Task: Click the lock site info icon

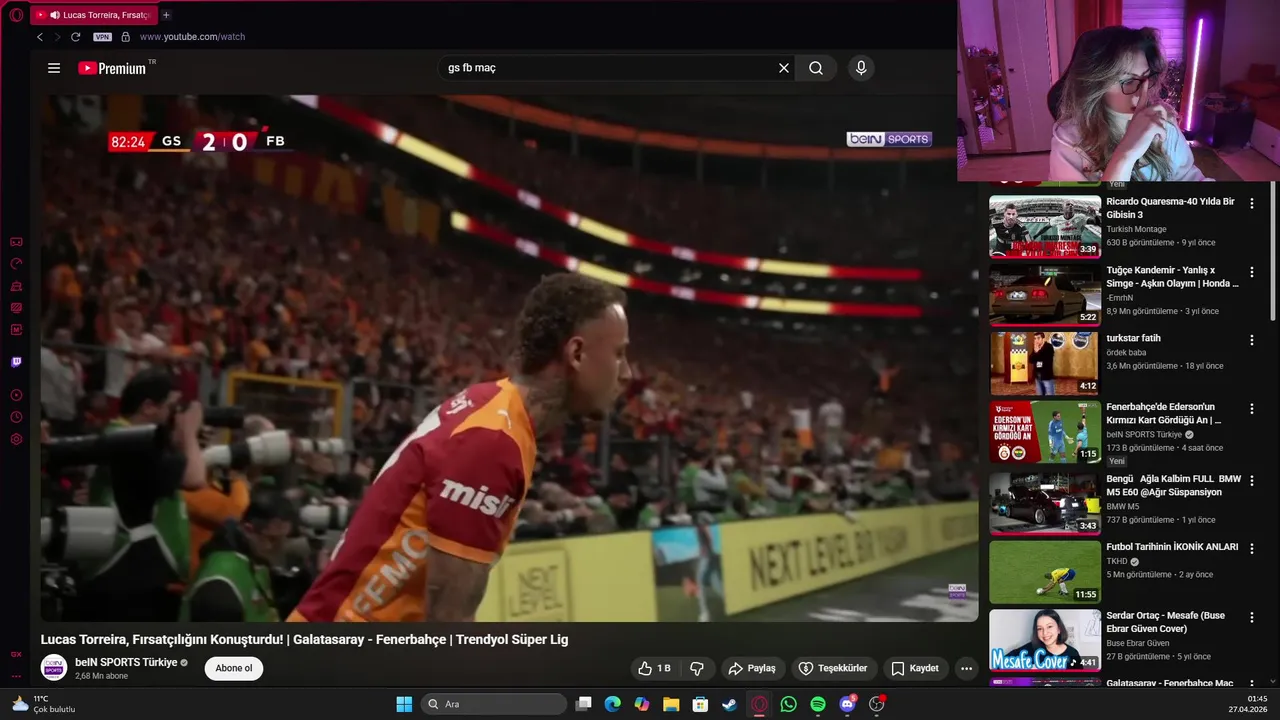Action: point(125,37)
